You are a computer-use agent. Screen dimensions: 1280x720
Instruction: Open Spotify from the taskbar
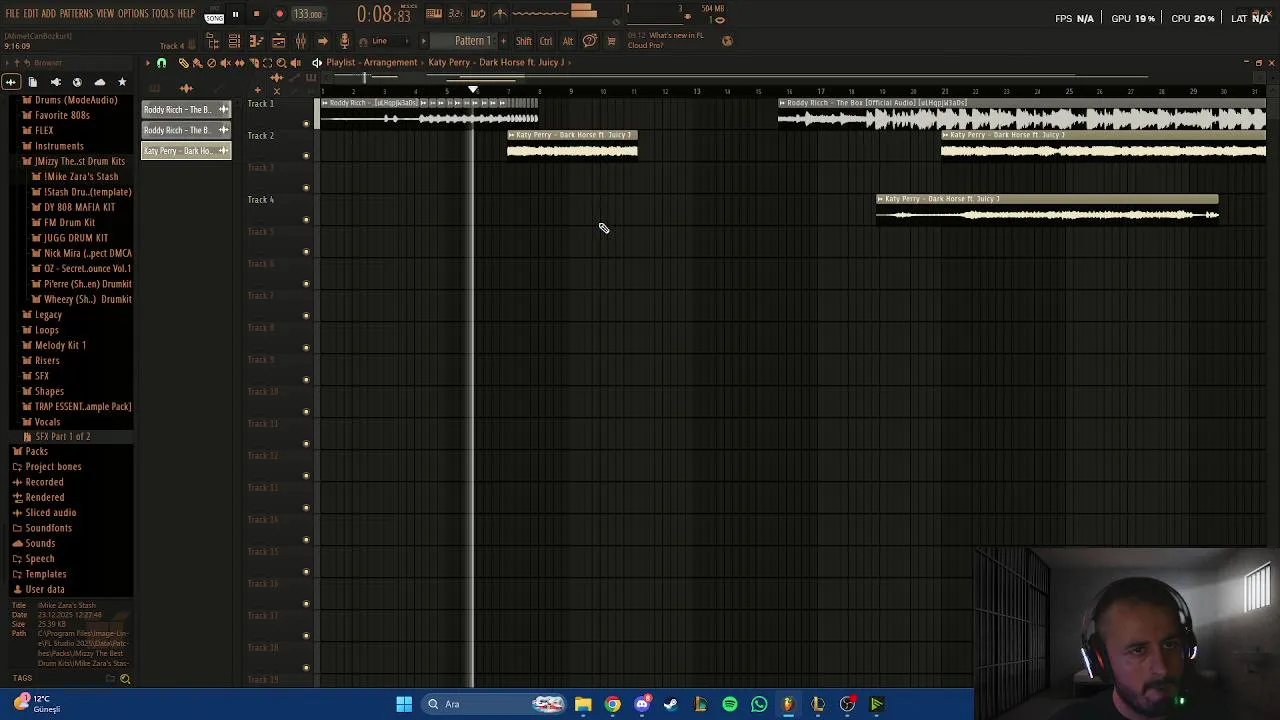(730, 704)
